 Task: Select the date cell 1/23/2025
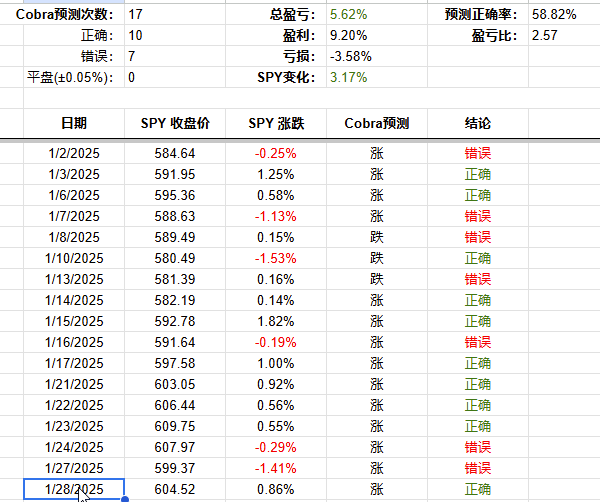pyautogui.click(x=74, y=427)
